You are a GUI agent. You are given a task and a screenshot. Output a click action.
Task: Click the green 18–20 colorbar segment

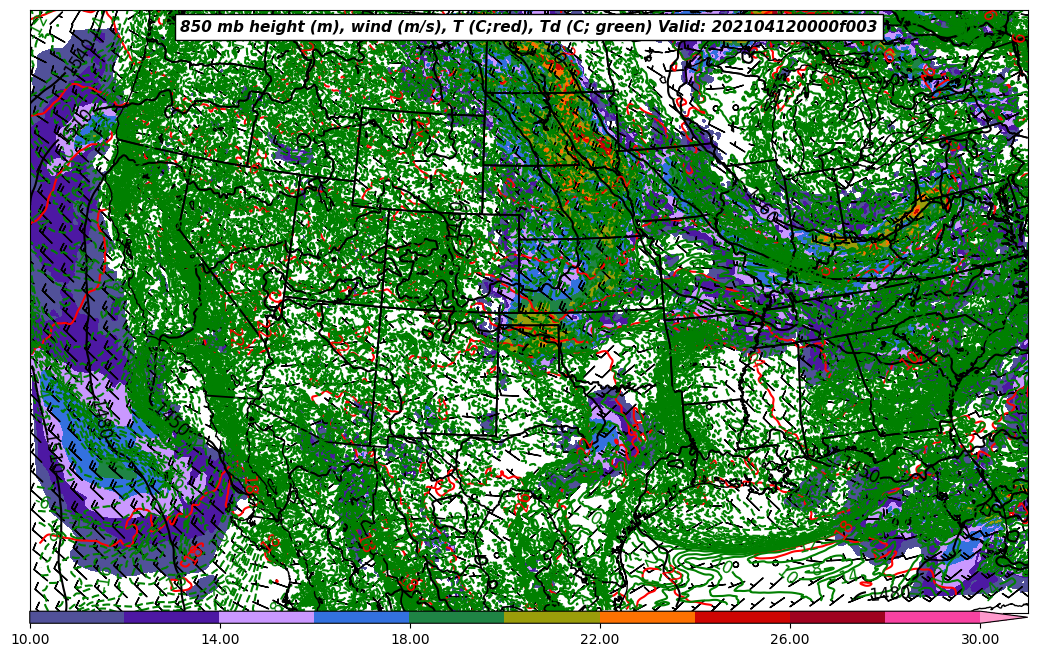[457, 618]
